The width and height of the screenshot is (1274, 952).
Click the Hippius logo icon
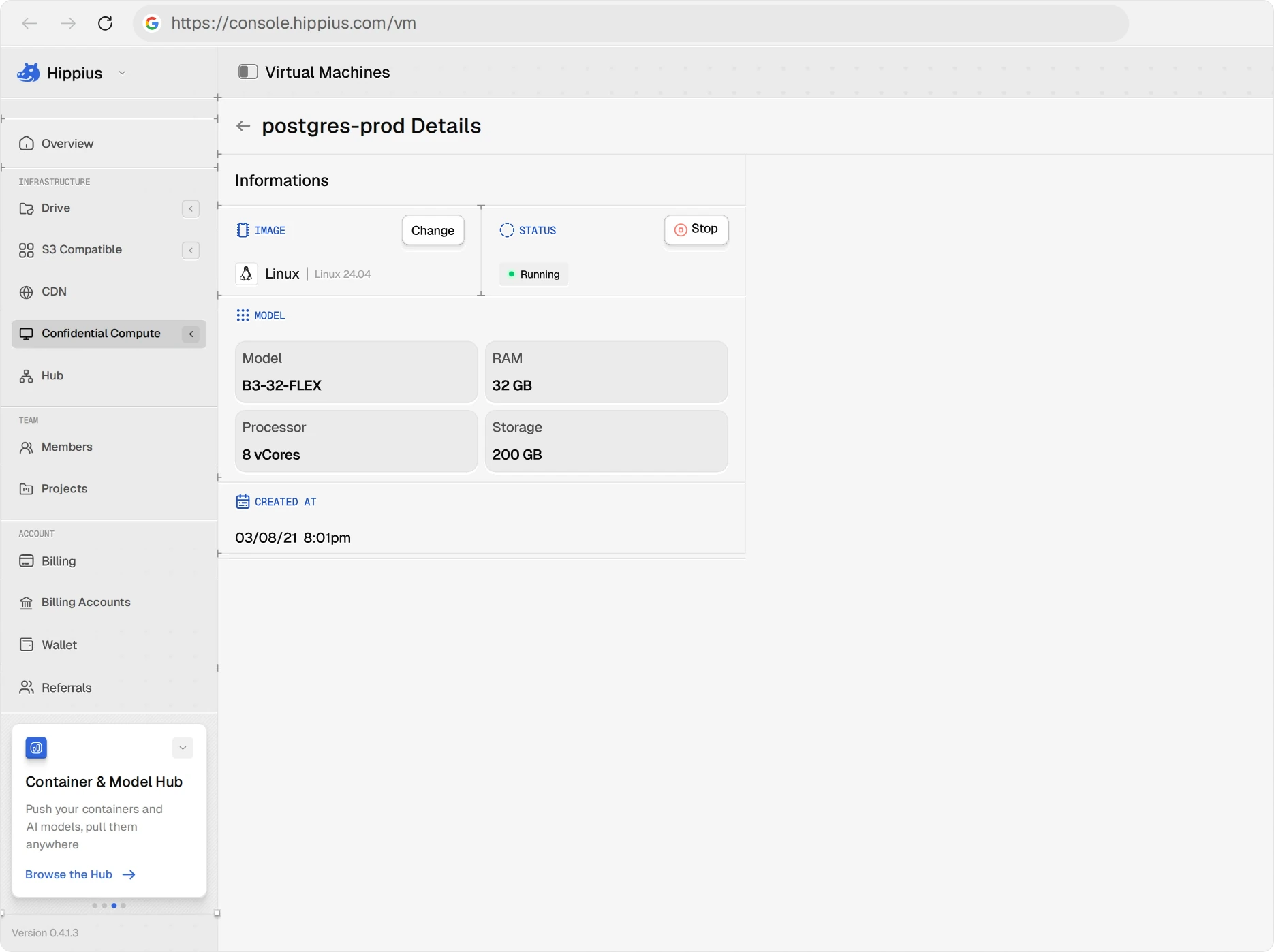(29, 72)
